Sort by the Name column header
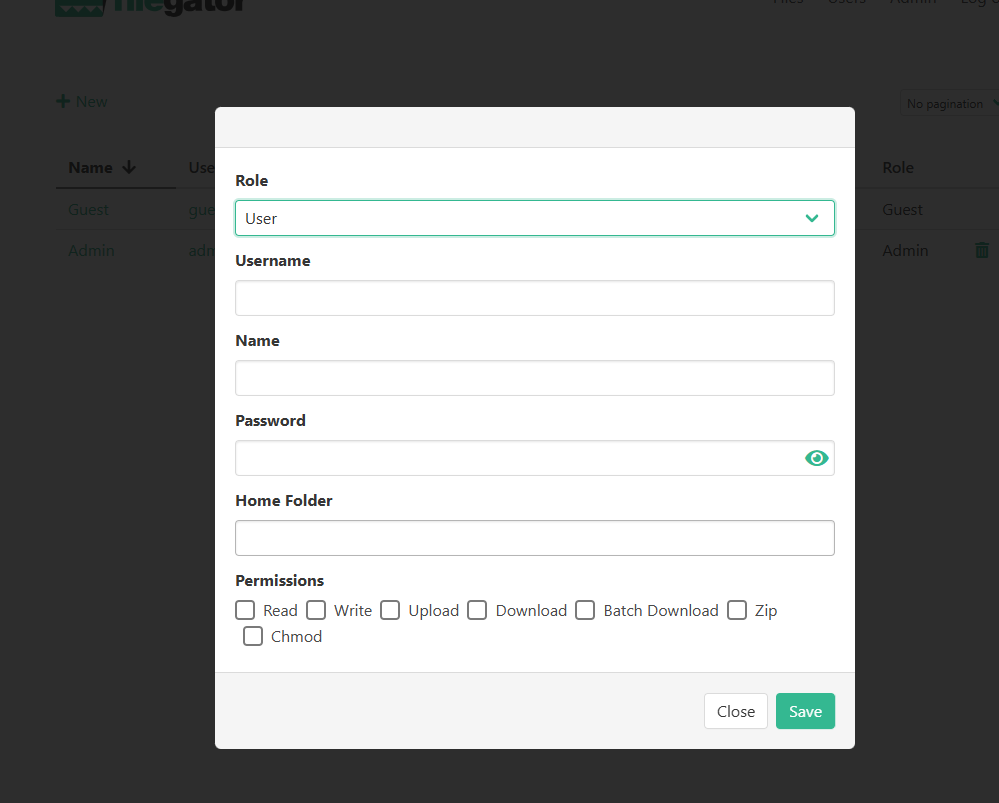Image resolution: width=999 pixels, height=803 pixels. point(90,168)
